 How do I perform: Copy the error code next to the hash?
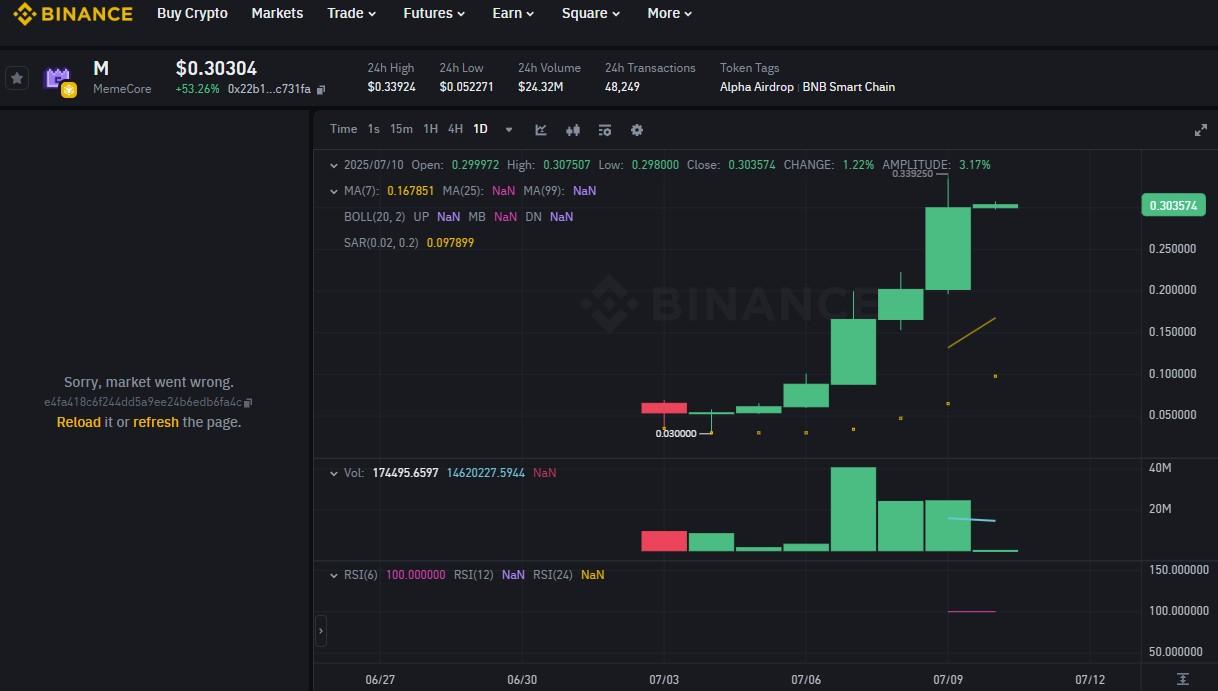[x=249, y=402]
